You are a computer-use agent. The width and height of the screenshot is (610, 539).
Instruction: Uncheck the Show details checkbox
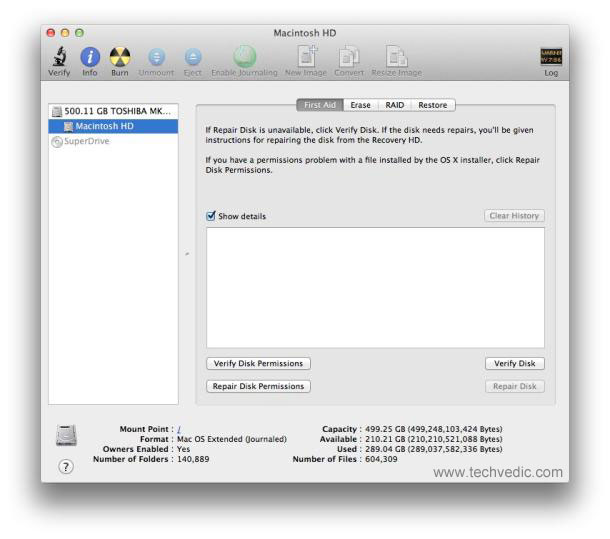click(210, 216)
